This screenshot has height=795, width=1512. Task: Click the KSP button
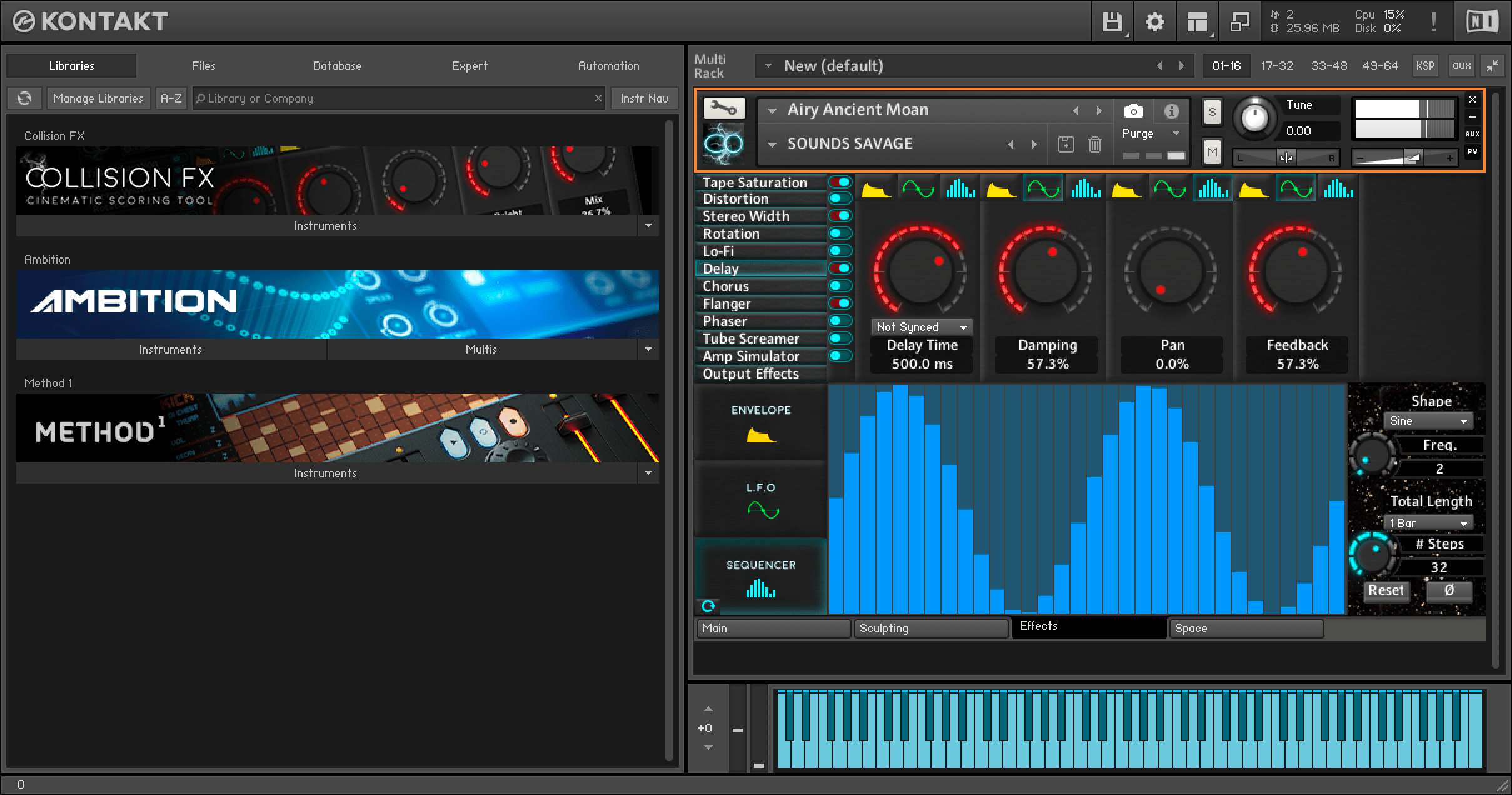point(1425,66)
